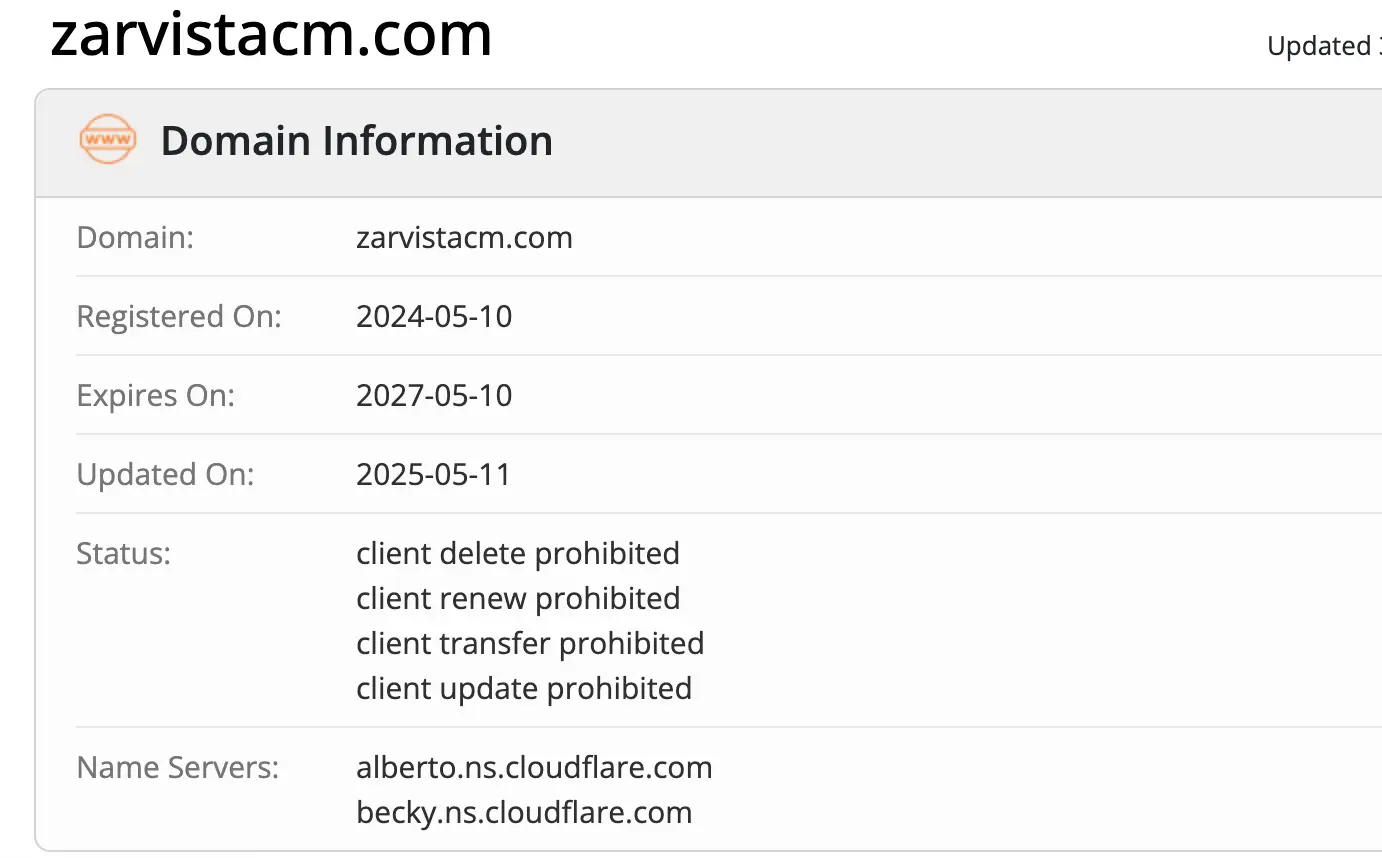Click the Expires On date 2027-05-10
Screen dimensions: 1382x858
(x=434, y=395)
